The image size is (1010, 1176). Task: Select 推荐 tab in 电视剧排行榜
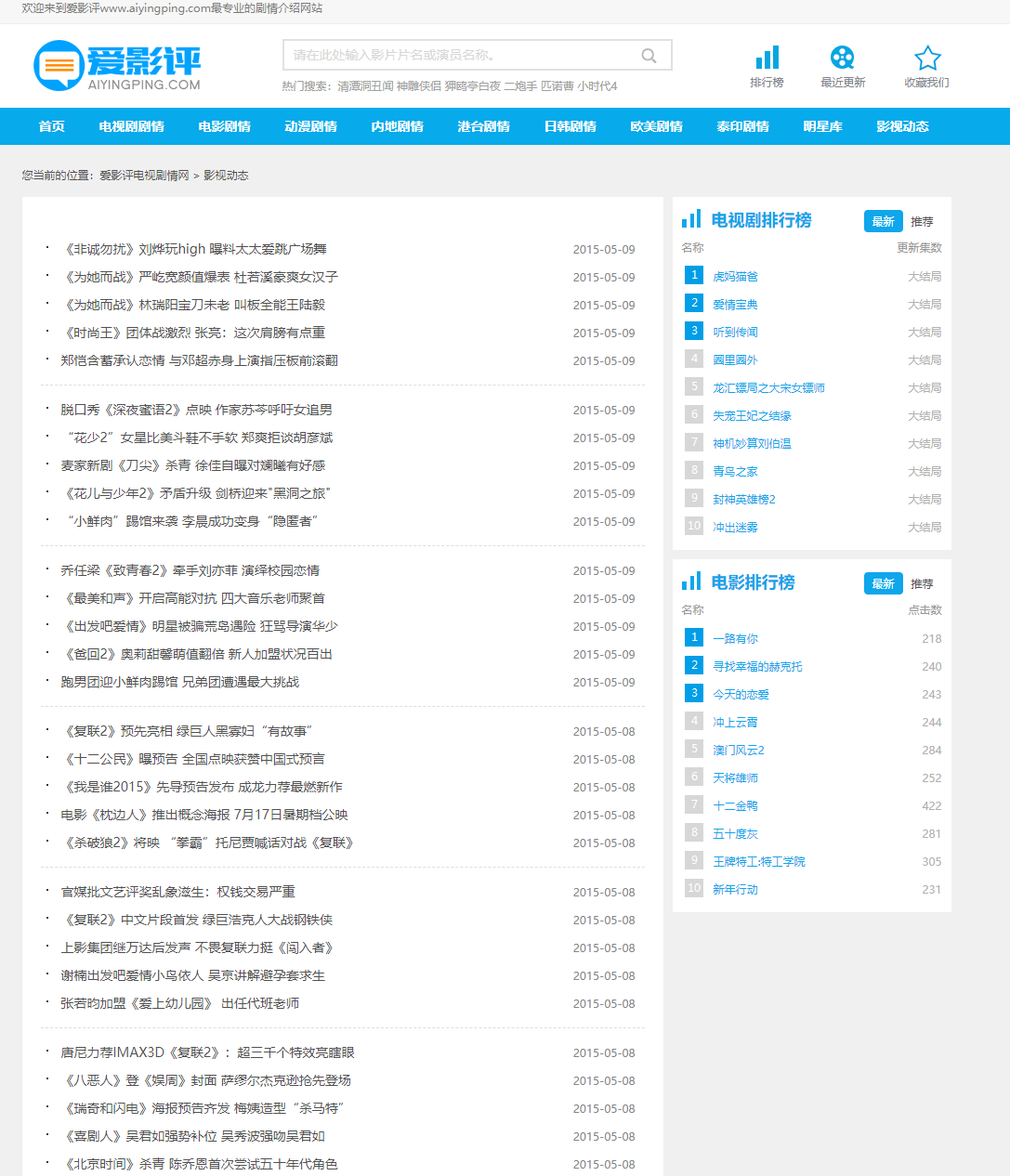(923, 221)
